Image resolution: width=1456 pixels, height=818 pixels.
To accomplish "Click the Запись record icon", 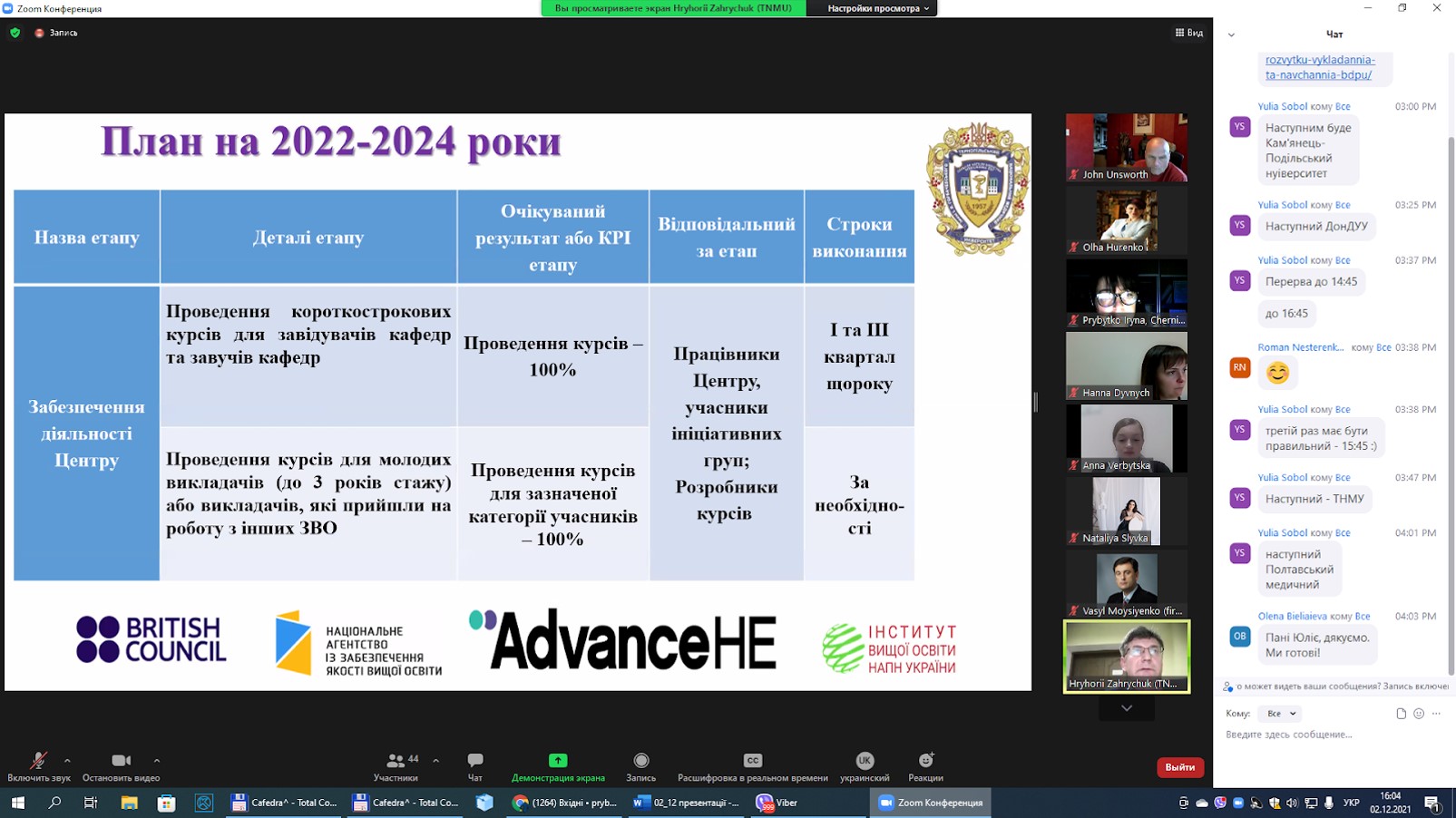I will pyautogui.click(x=640, y=761).
